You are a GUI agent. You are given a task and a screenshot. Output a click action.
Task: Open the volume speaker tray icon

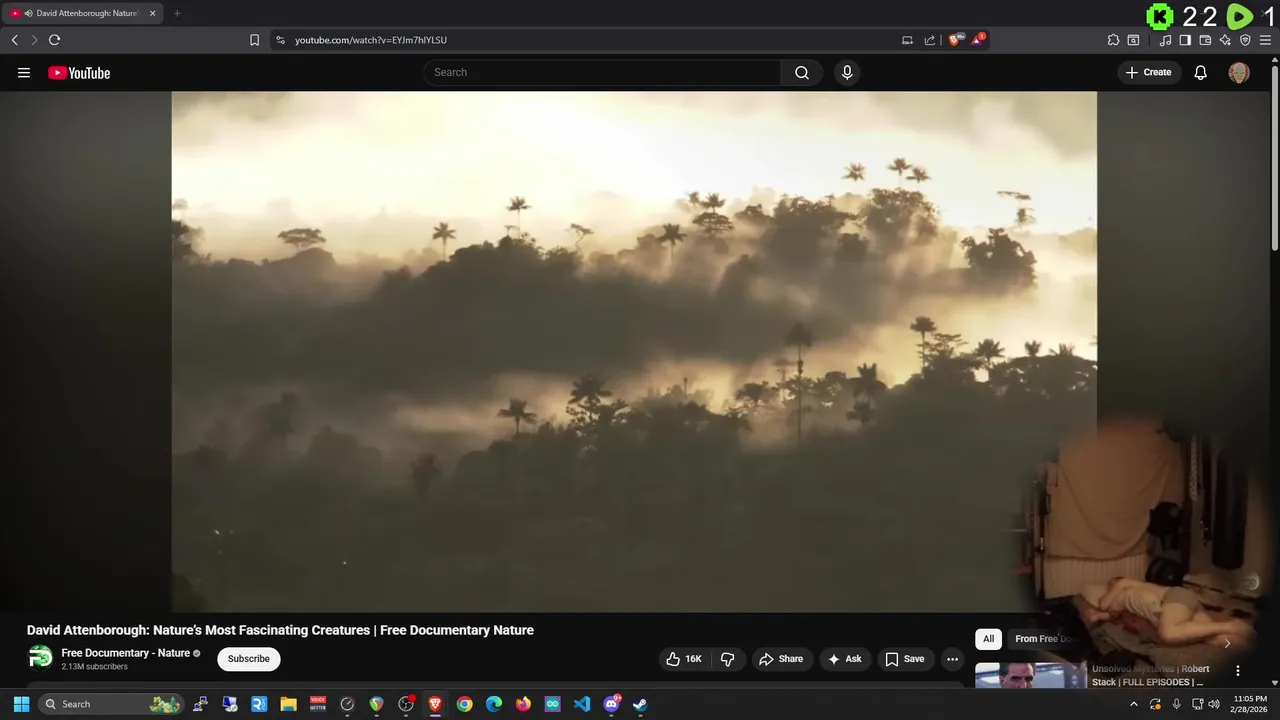click(1214, 704)
